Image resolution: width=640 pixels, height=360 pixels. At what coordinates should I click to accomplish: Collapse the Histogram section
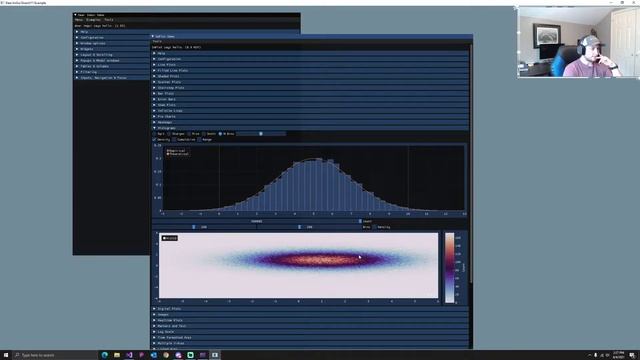(x=311, y=128)
